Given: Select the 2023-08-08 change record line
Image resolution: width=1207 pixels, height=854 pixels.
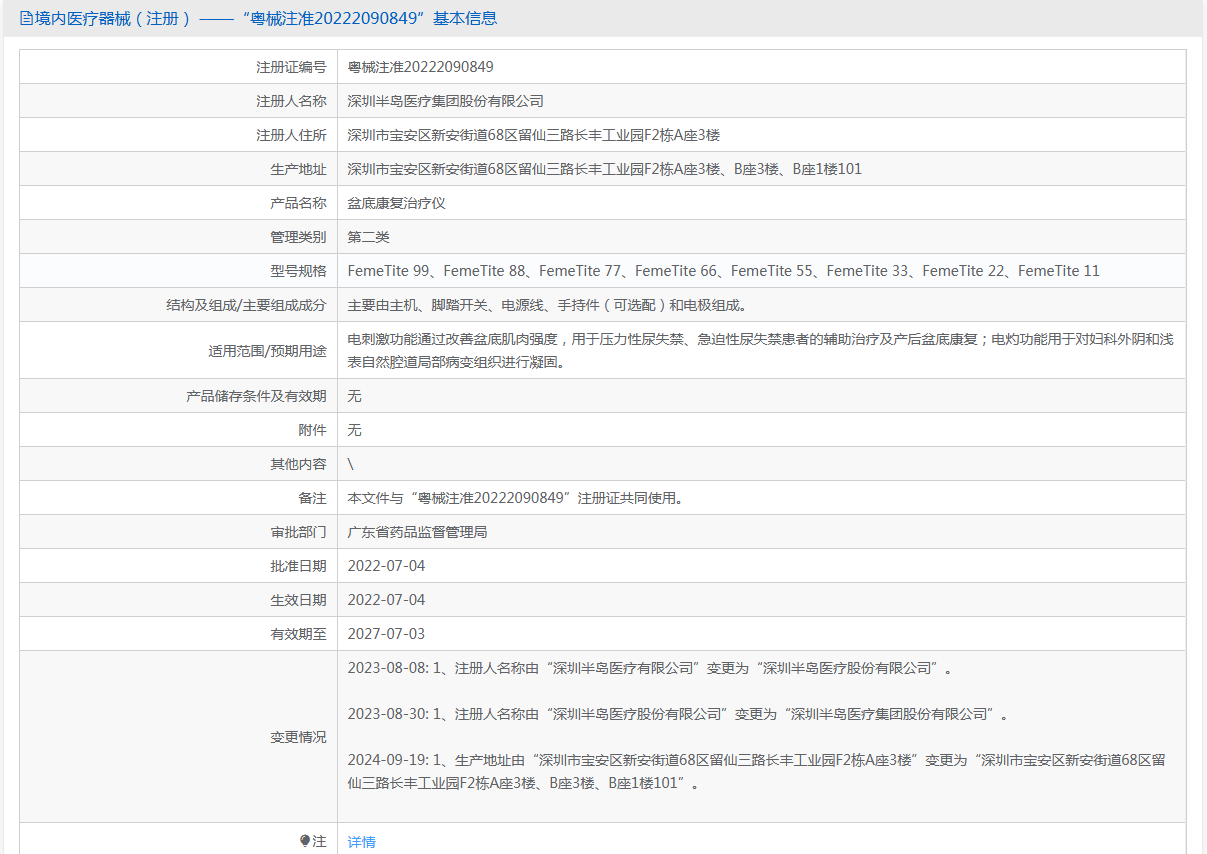Looking at the screenshot, I should (x=650, y=668).
